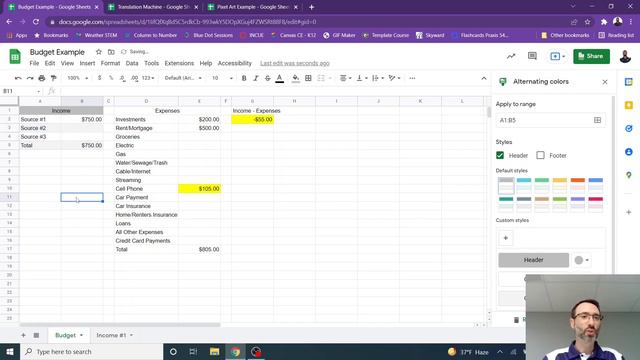This screenshot has width=640, height=360.
Task: Star the Budget Example document
Action: point(98,52)
